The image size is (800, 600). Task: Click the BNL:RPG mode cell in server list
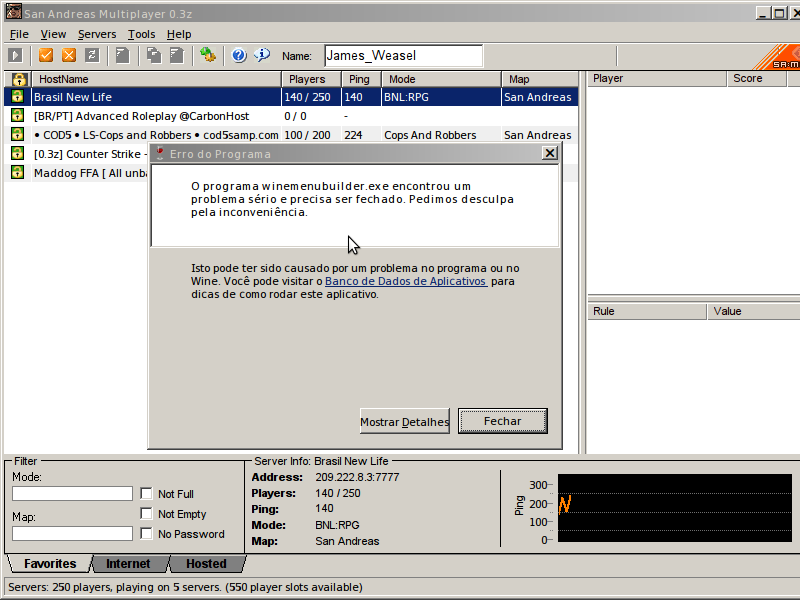406,97
